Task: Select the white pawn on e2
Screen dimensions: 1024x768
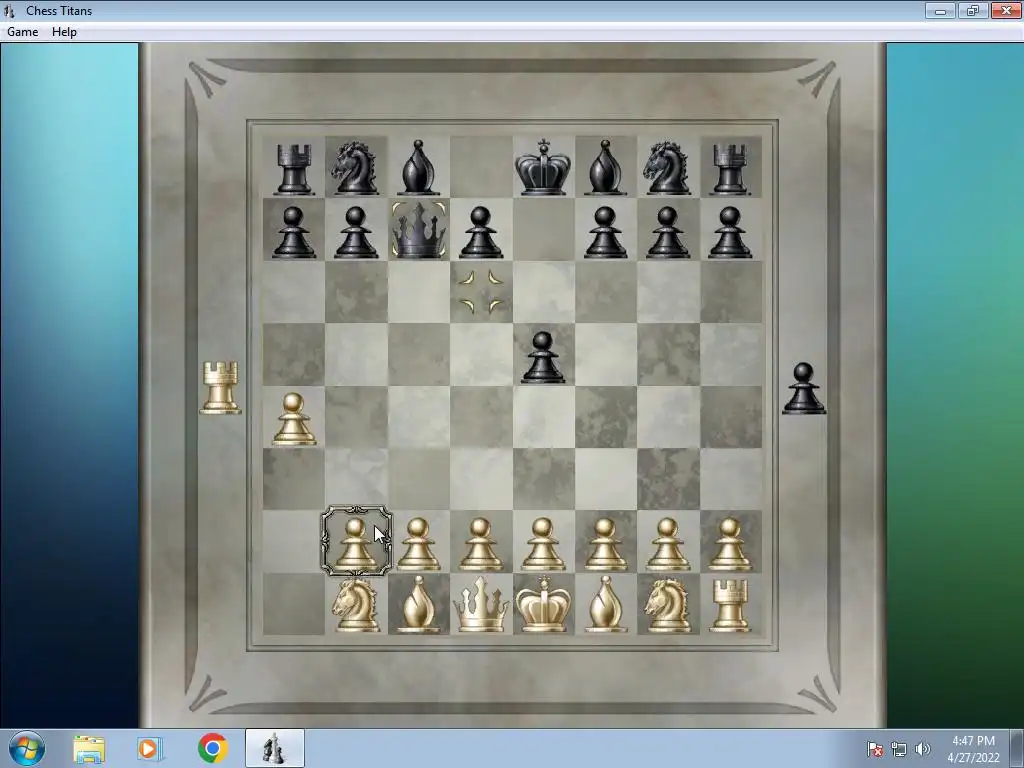Action: click(x=543, y=545)
